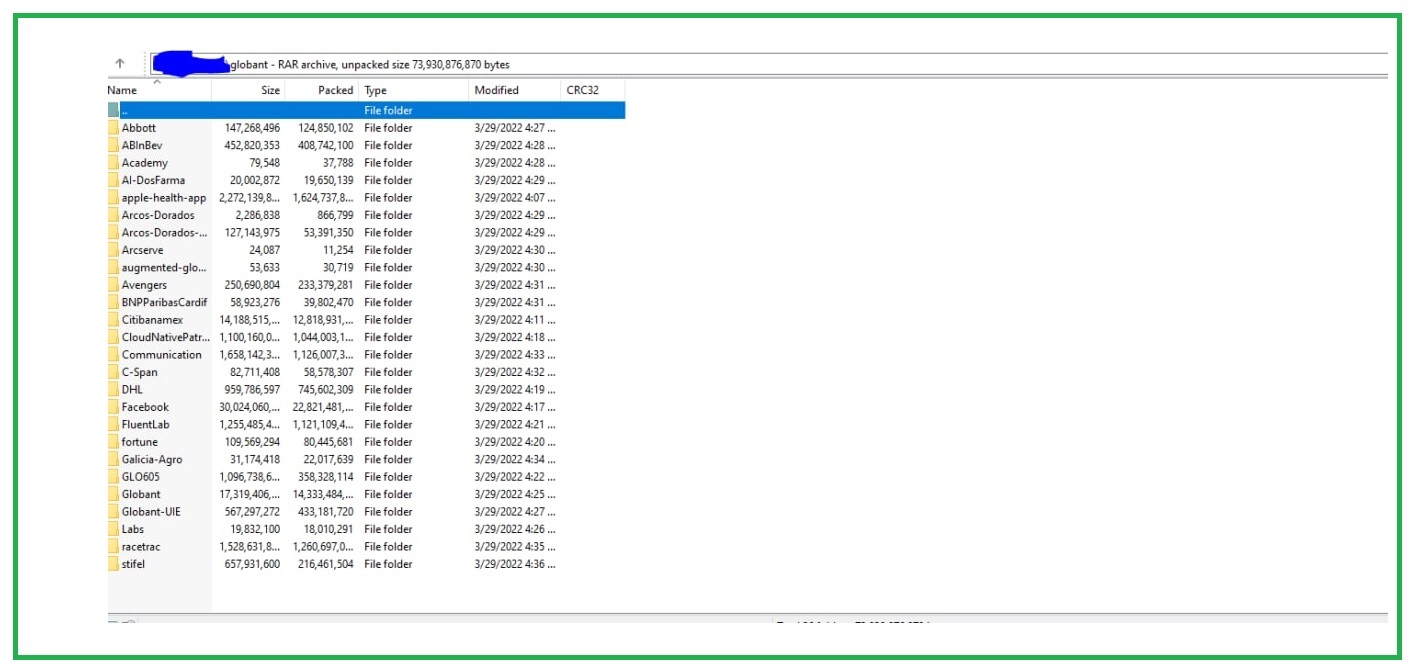Click the ABInBev folder icon
The height and width of the screenshot is (670, 1410).
[x=113, y=145]
